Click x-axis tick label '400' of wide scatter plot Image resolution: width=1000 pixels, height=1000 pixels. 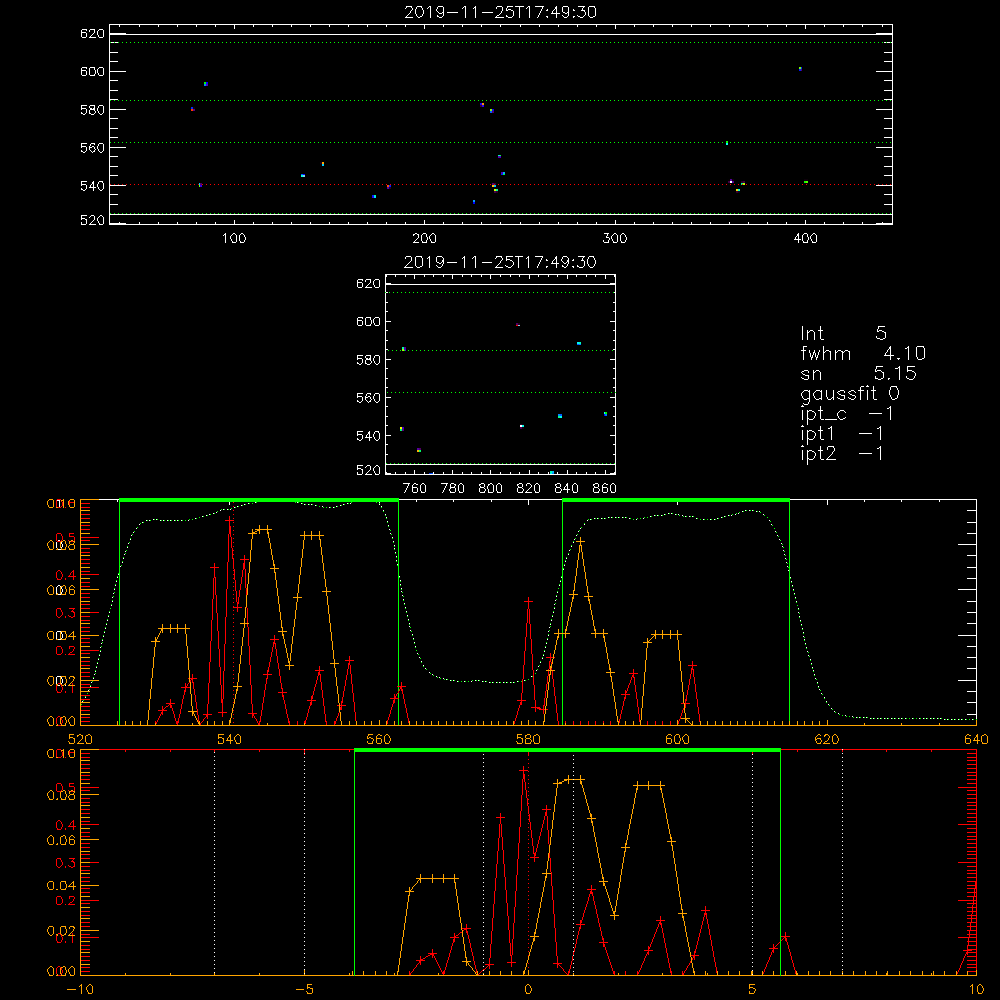(x=805, y=239)
